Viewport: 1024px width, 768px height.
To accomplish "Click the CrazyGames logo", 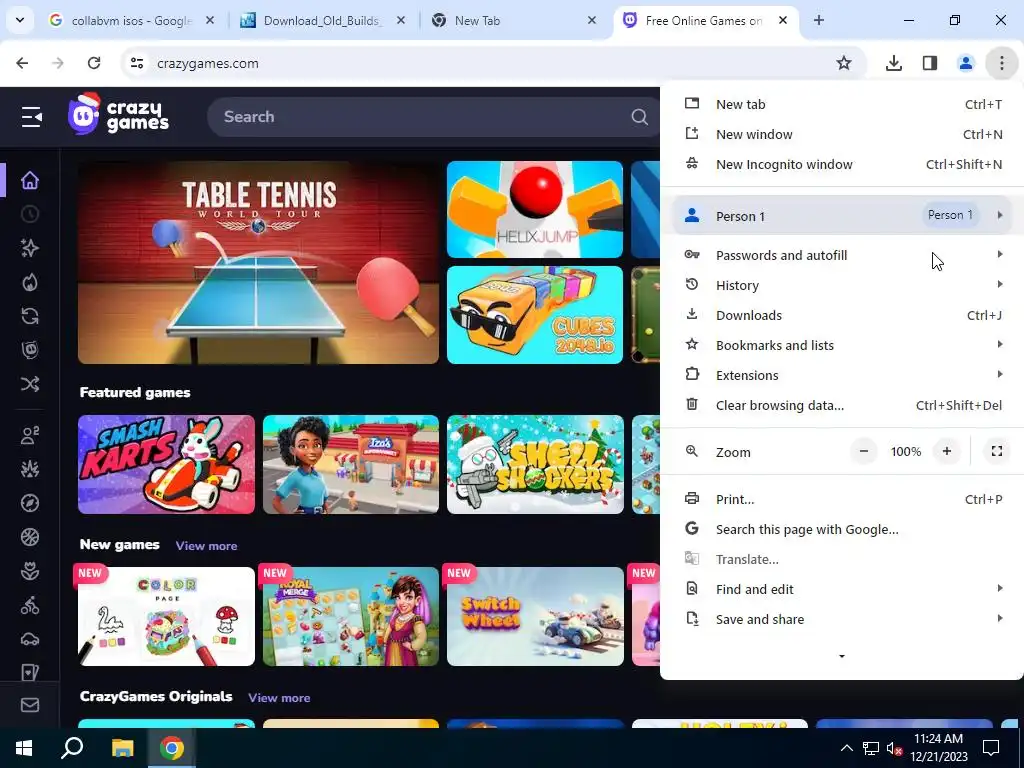I will pos(118,114).
